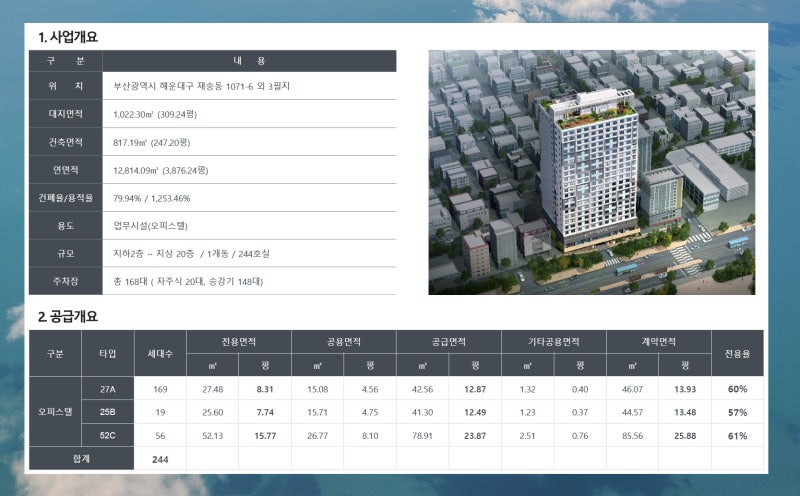Click the '19' unit count cell
Viewport: 800px width, 496px height.
pos(160,412)
